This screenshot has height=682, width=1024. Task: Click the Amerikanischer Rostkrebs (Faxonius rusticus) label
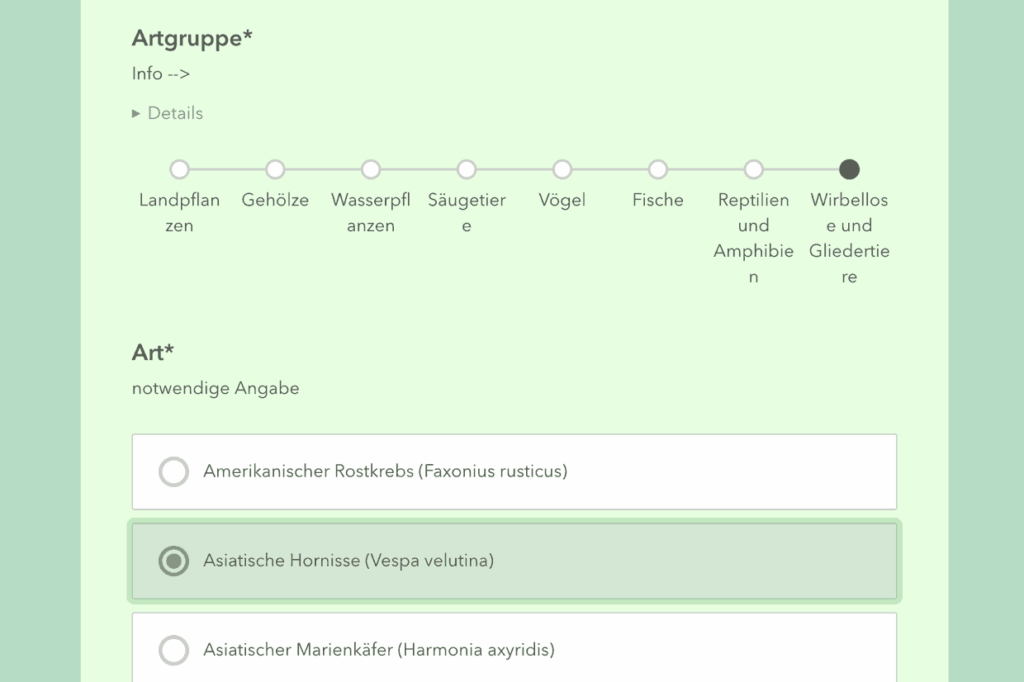(x=385, y=471)
